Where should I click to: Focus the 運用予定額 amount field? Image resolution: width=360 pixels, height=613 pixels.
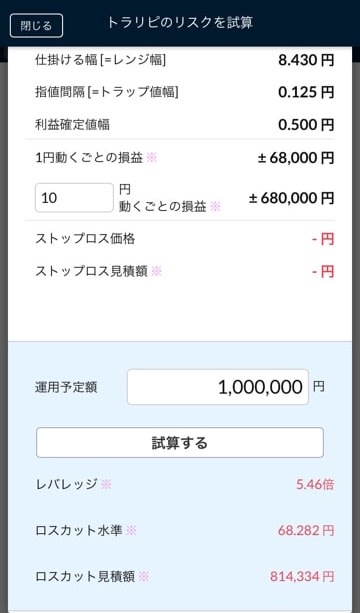click(x=218, y=387)
